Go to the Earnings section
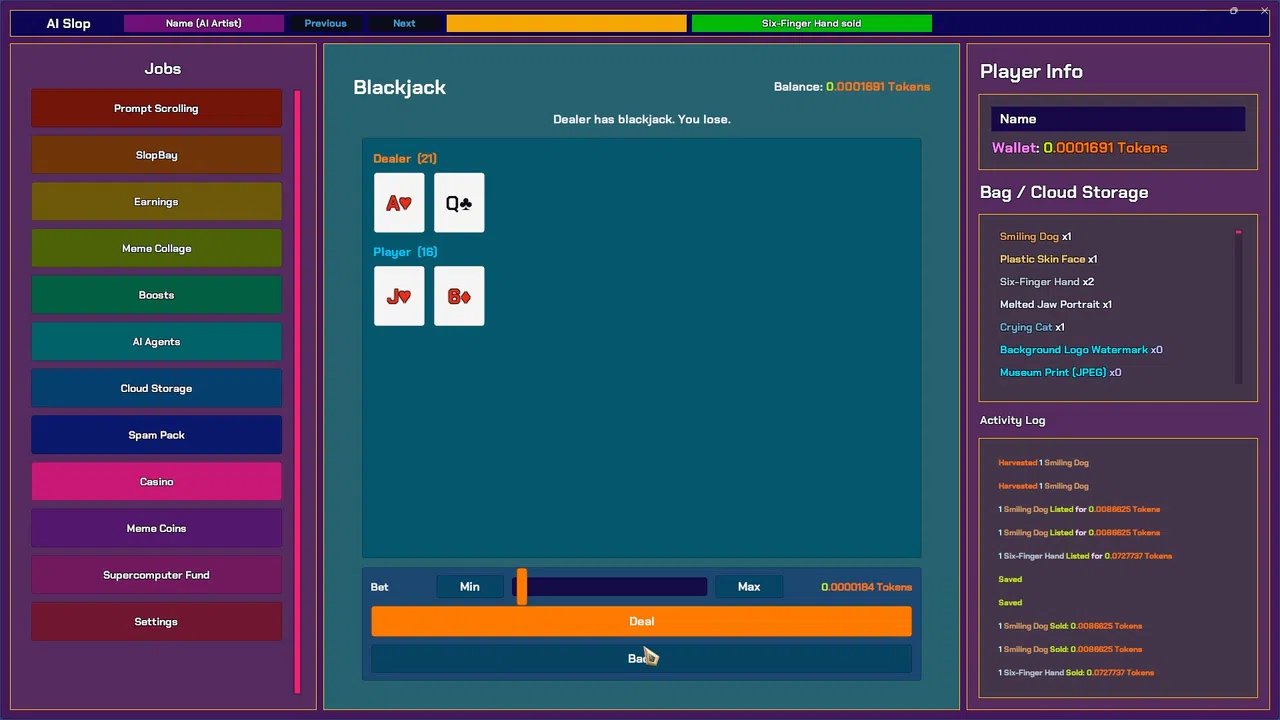Viewport: 1280px width, 720px height. [156, 202]
